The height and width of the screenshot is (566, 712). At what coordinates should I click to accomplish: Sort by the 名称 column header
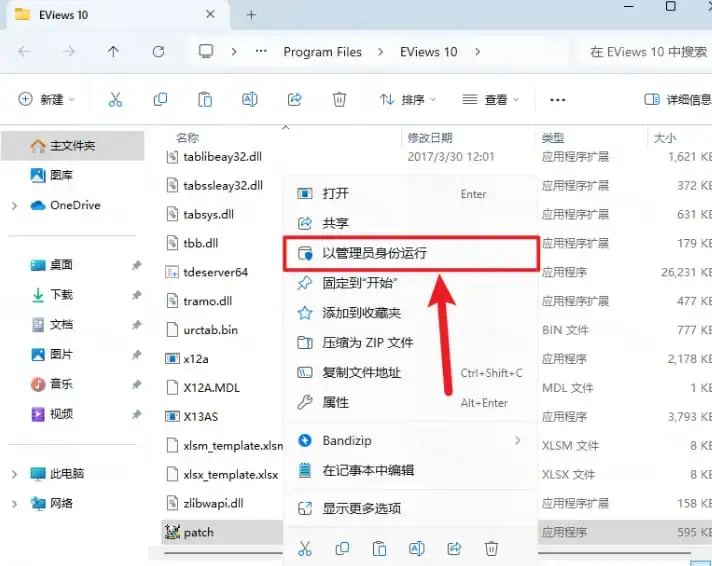[187, 138]
